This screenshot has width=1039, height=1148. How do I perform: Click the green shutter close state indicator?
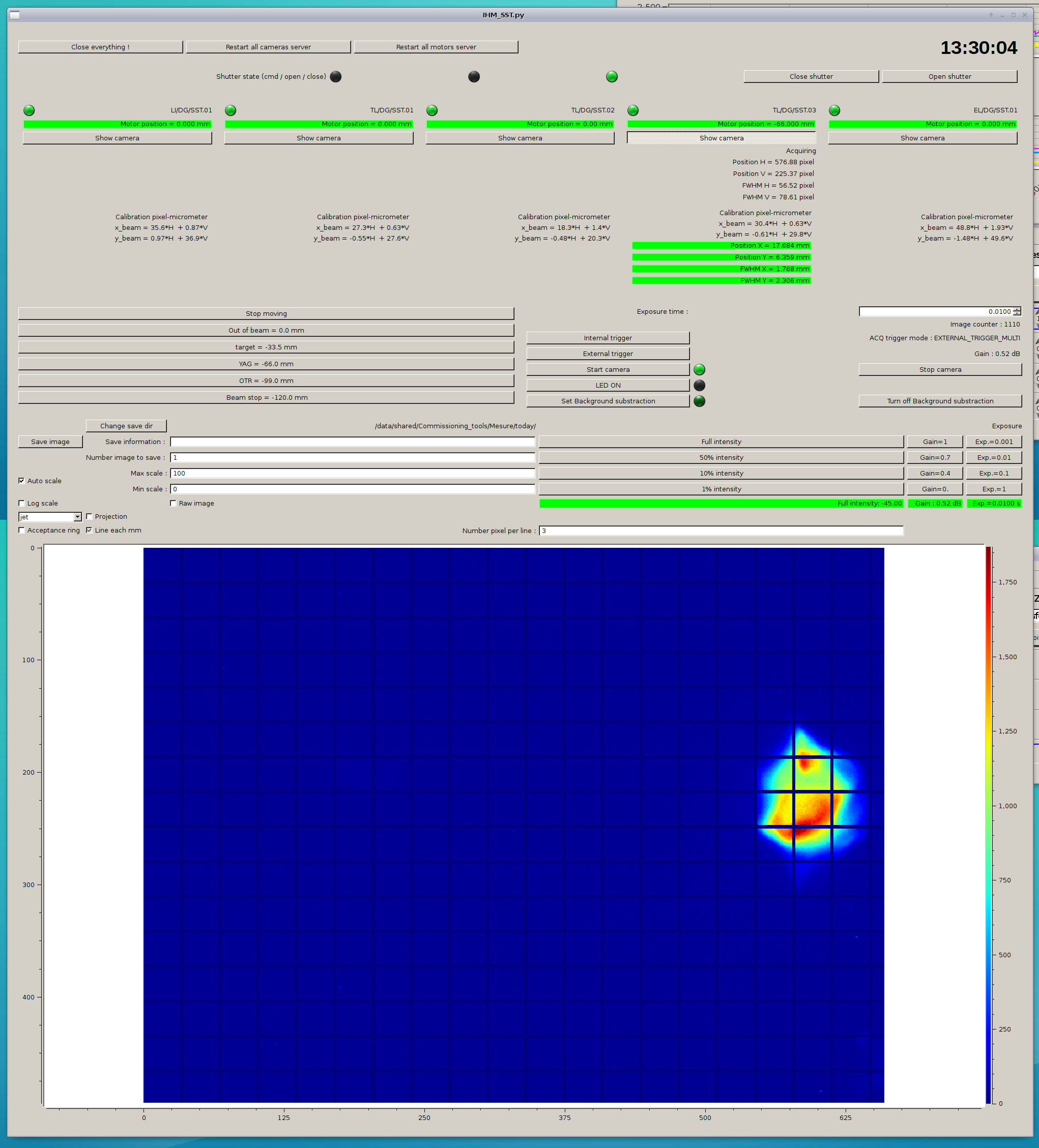(612, 76)
